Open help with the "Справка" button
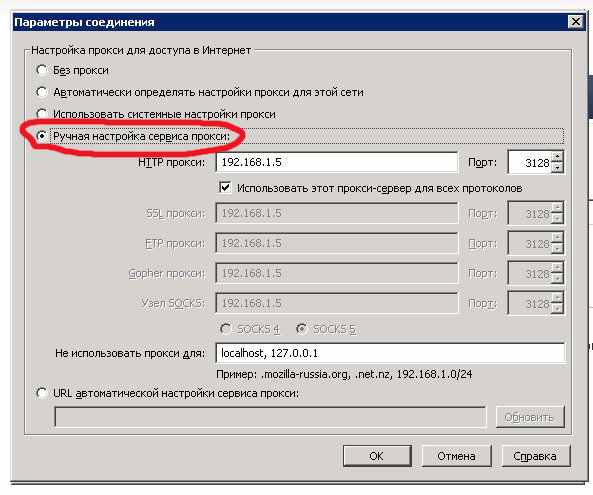 click(535, 456)
